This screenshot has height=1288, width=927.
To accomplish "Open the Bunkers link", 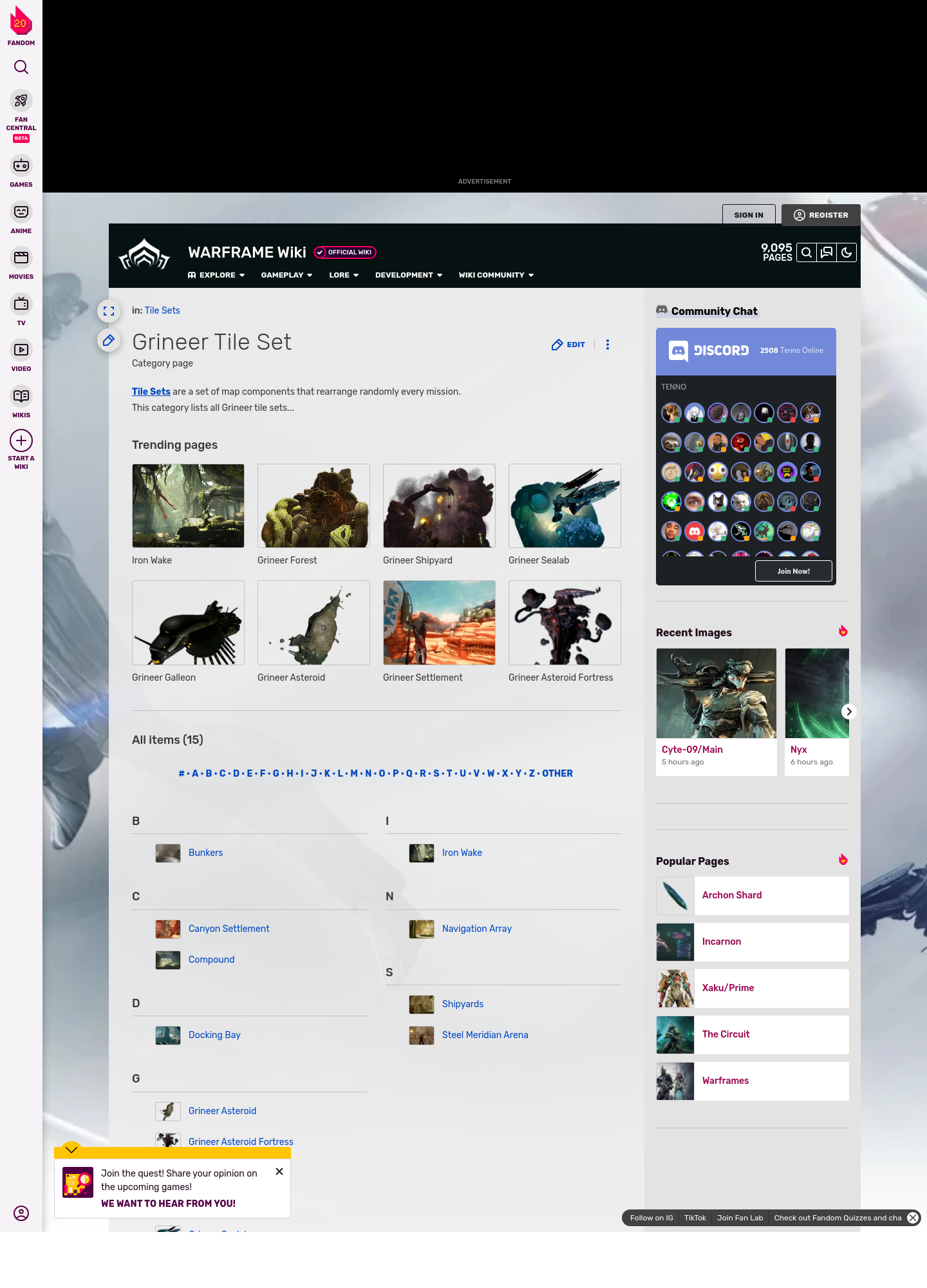I will 205,853.
